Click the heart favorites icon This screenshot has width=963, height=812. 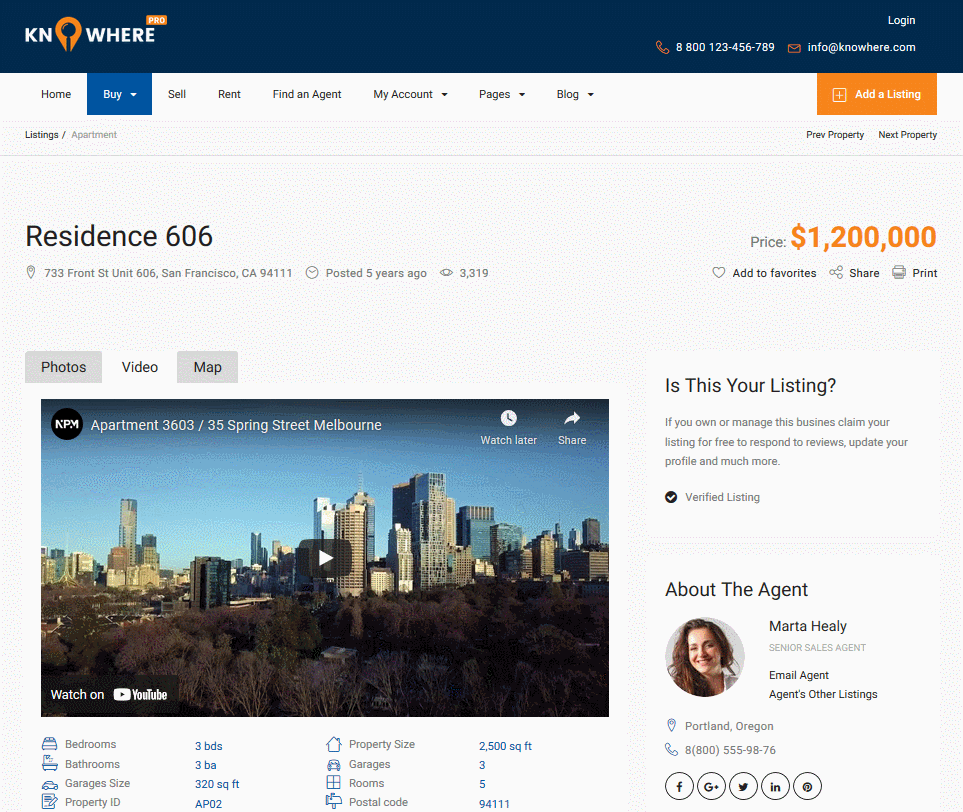click(719, 272)
